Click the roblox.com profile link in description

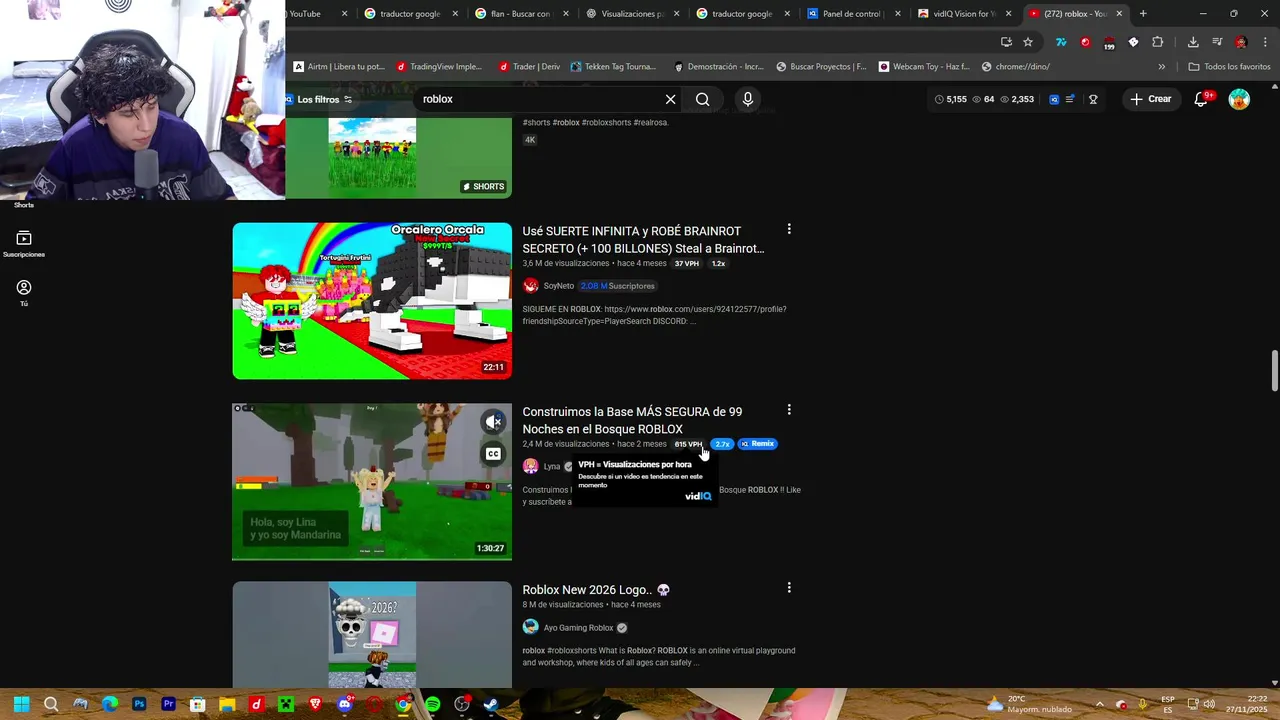(695, 309)
